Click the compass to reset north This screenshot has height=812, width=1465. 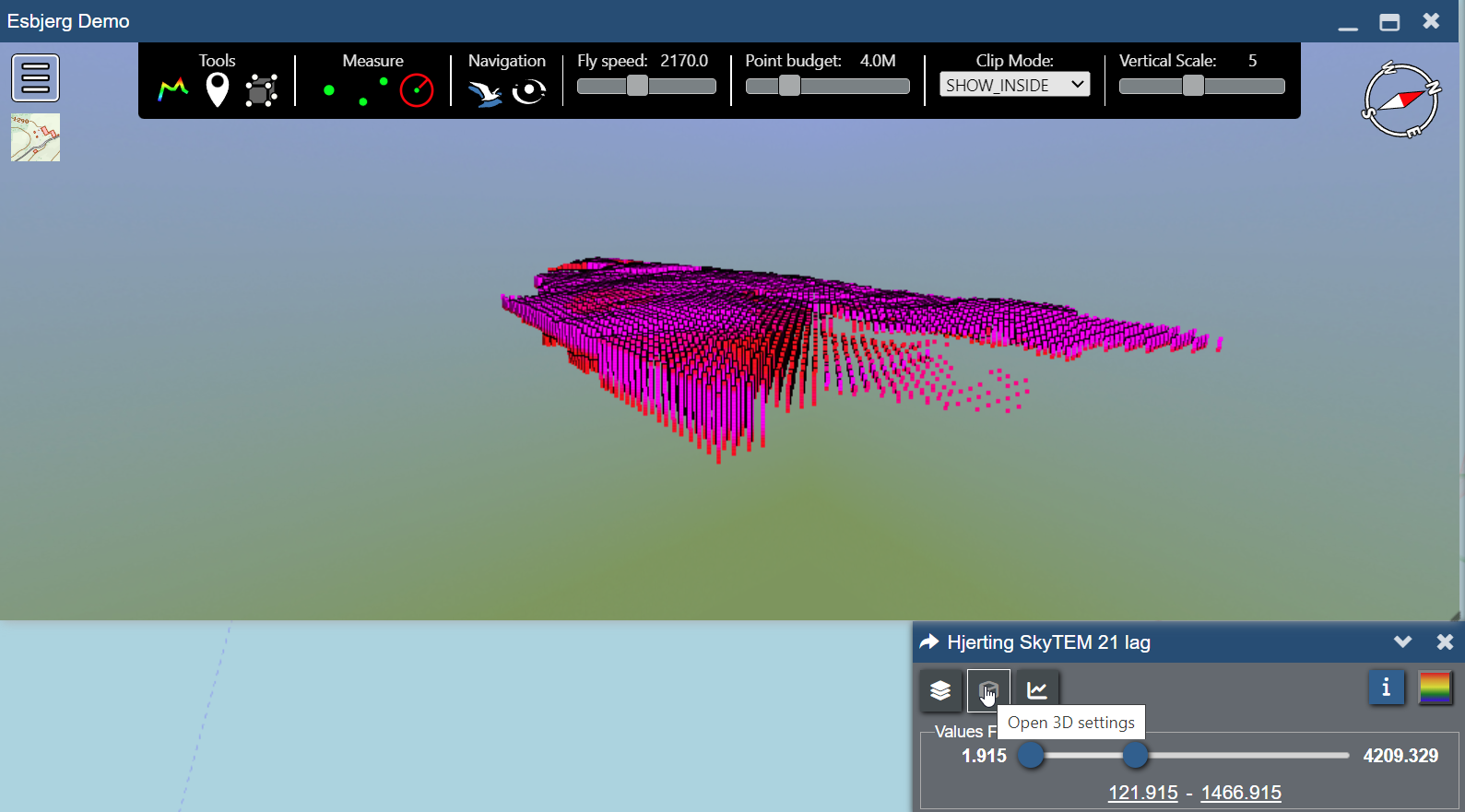tap(1401, 100)
